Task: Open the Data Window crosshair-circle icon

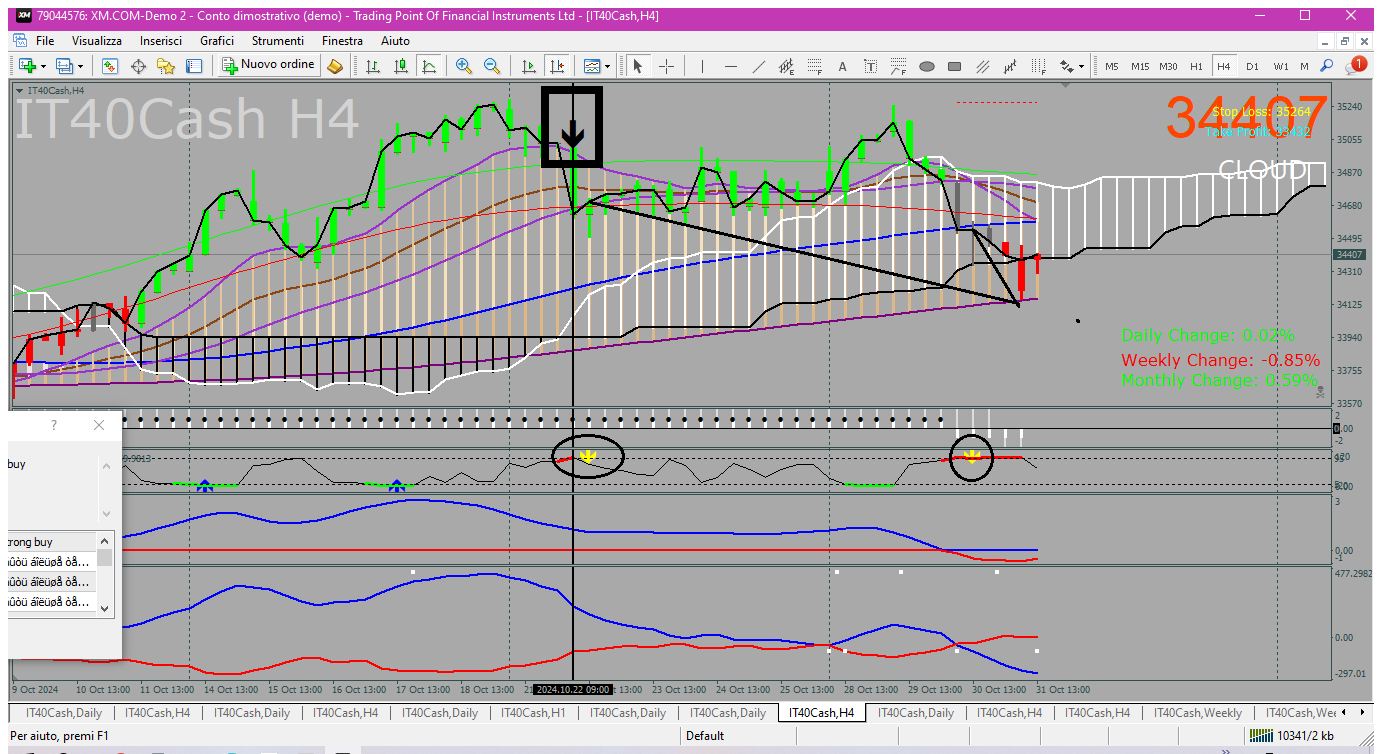Action: coord(138,66)
